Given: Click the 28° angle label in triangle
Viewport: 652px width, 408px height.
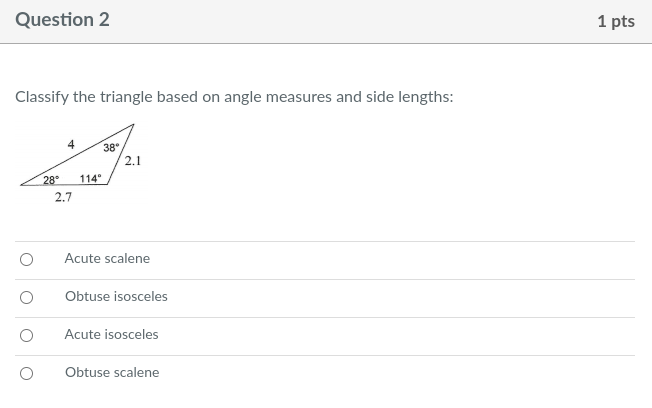Looking at the screenshot, I should tap(51, 179).
